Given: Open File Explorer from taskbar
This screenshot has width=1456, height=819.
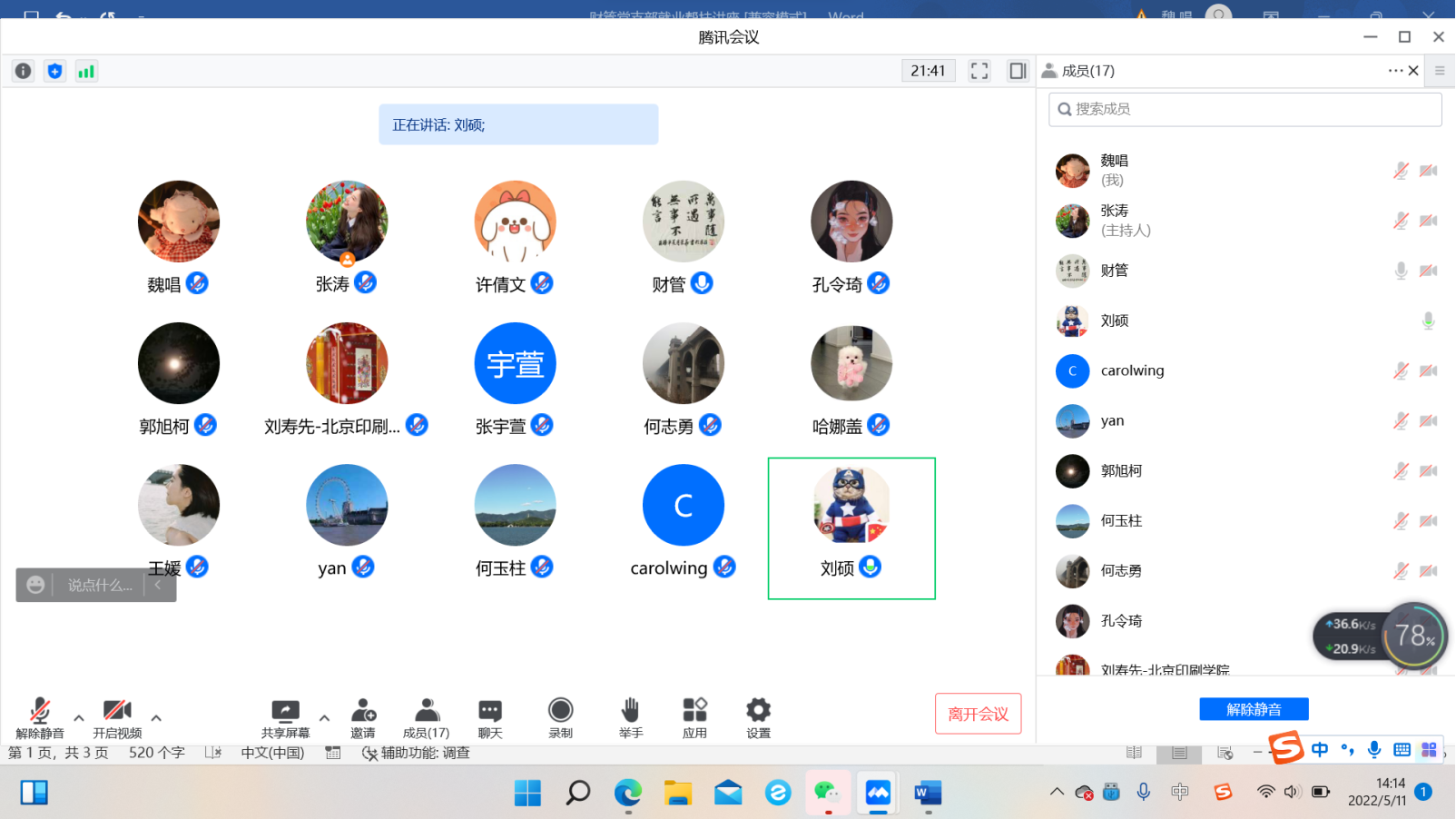Looking at the screenshot, I should point(678,793).
